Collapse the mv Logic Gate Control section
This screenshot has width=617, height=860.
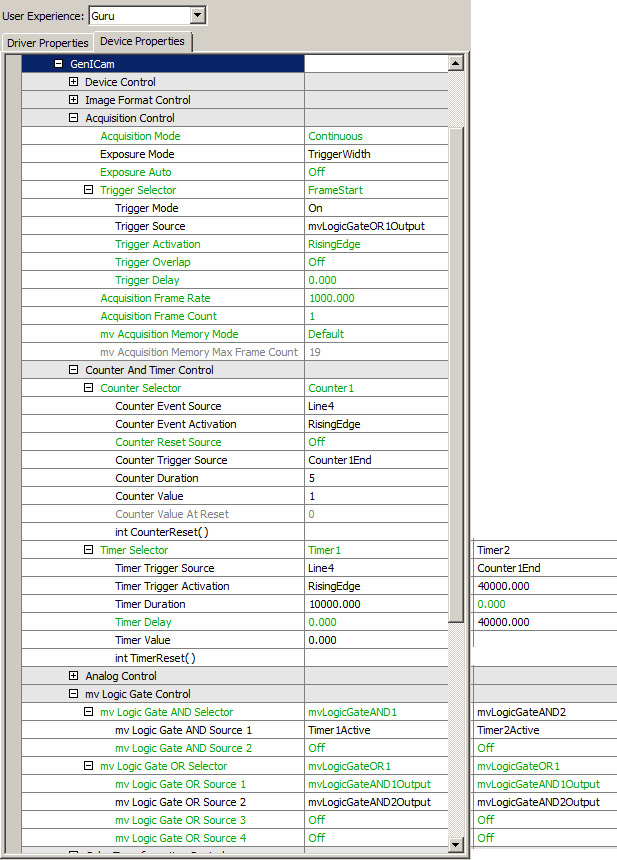point(74,694)
